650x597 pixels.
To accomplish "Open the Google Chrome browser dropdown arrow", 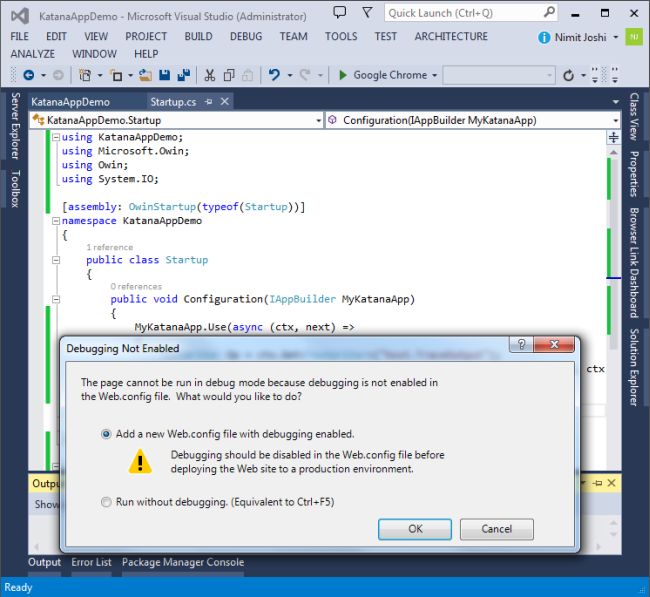I will (434, 75).
